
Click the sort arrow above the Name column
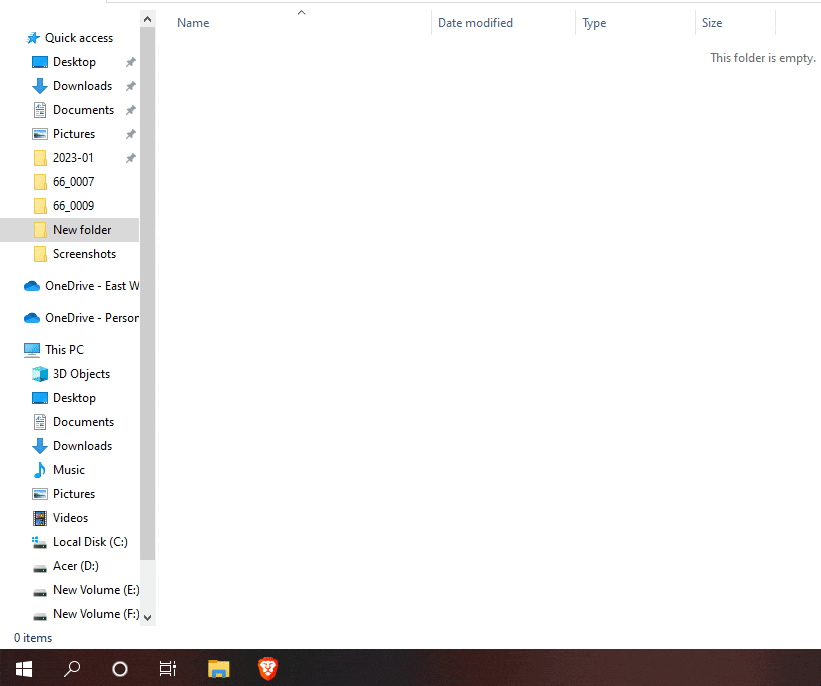tap(301, 12)
